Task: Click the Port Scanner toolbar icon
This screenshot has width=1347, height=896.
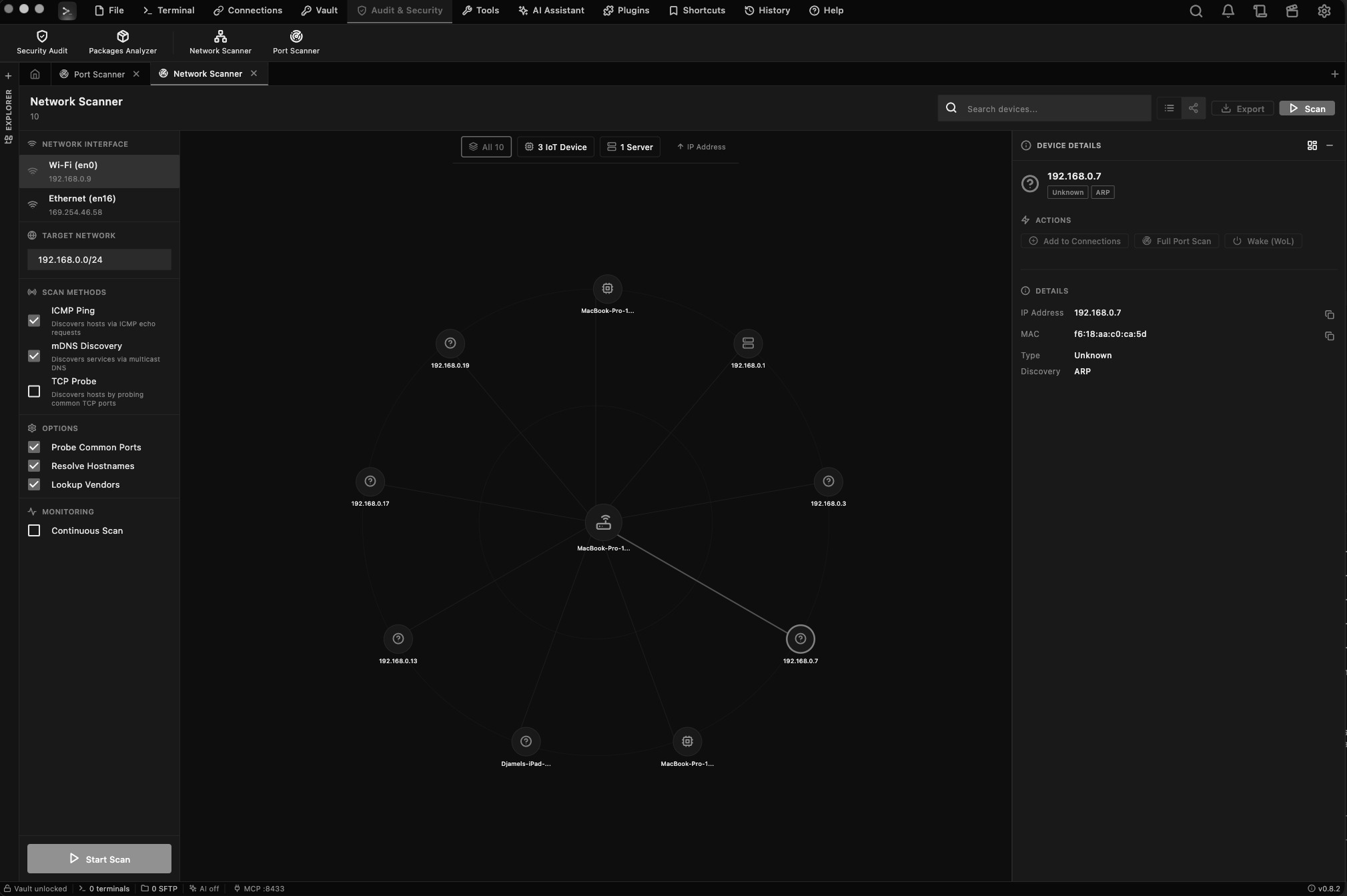Action: coord(296,42)
